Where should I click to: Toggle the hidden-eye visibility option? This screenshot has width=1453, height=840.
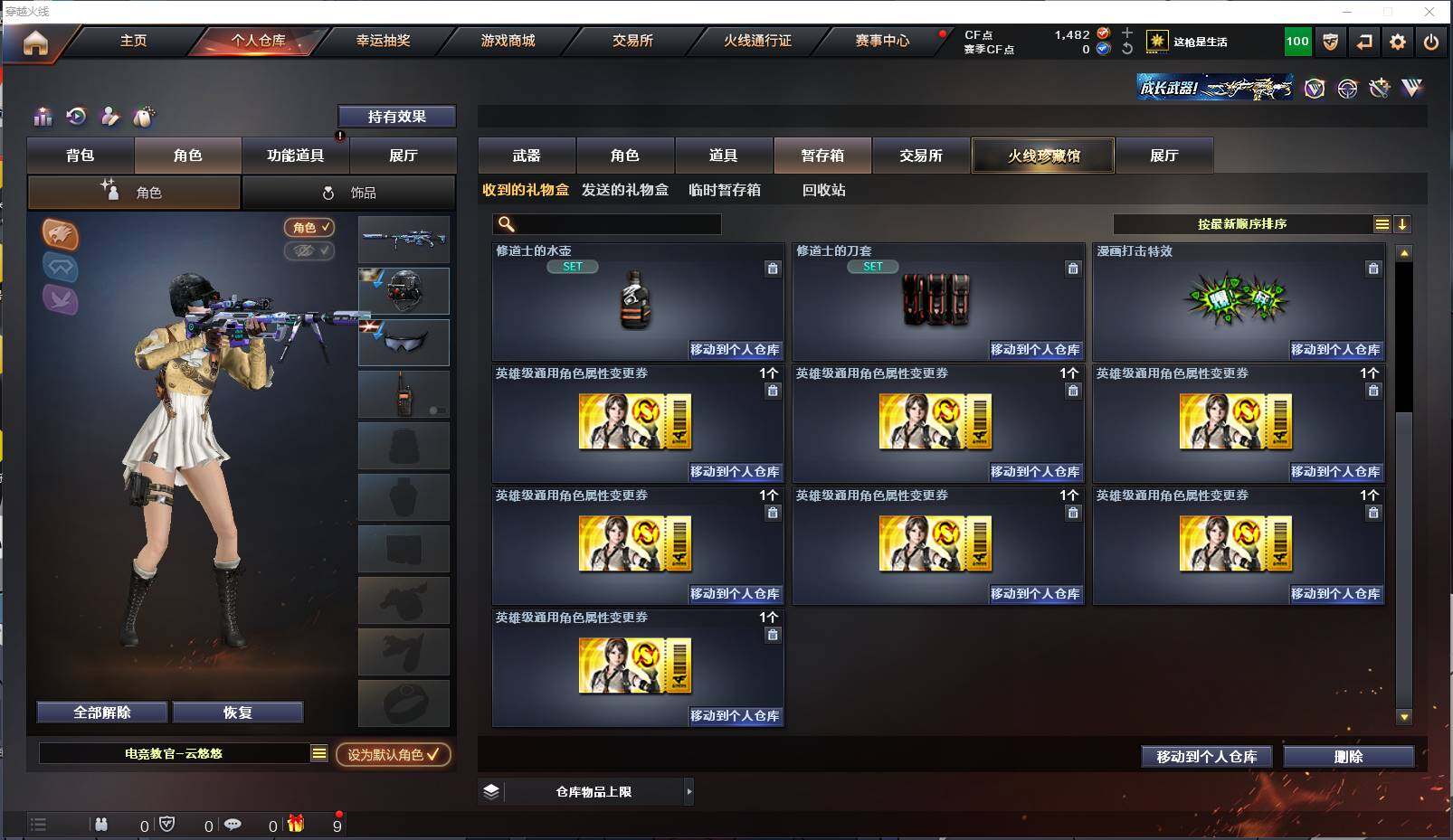point(309,250)
